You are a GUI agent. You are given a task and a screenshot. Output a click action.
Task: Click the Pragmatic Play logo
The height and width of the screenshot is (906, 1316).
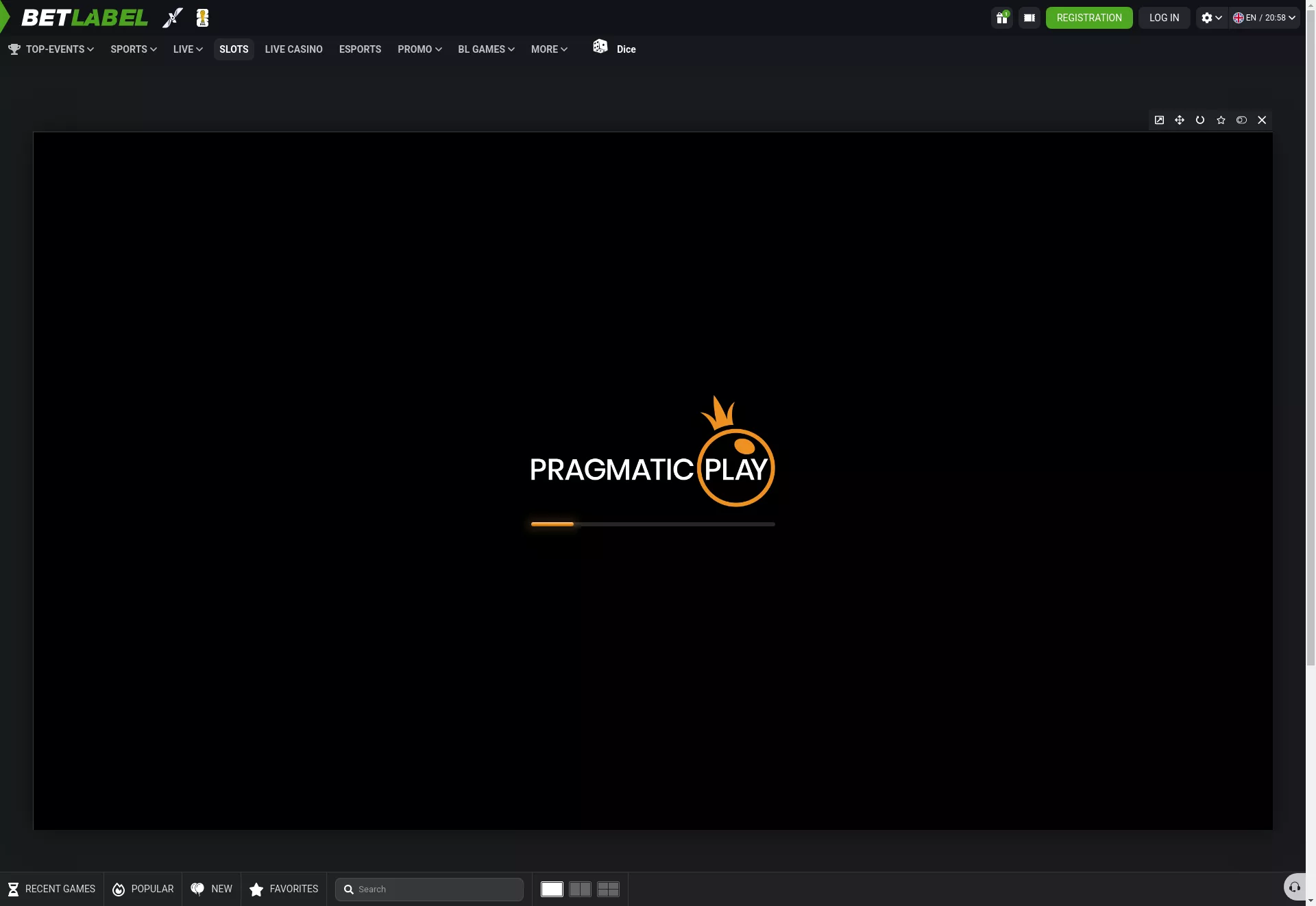pyautogui.click(x=653, y=452)
